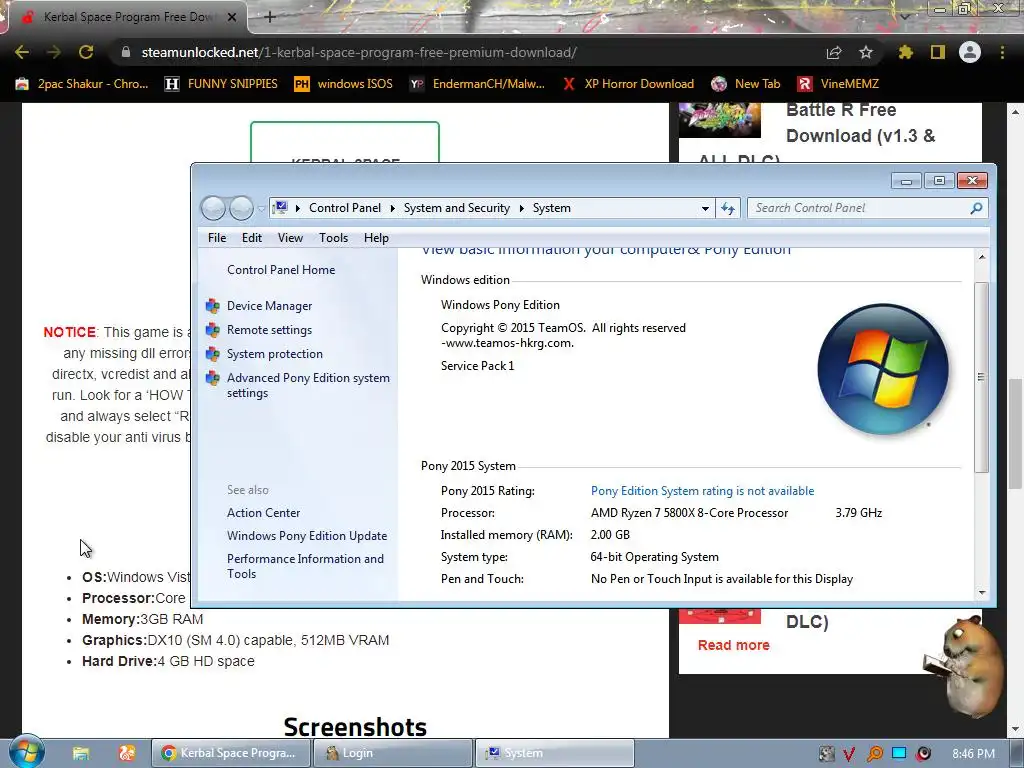Click the share page icon in address bar
Viewport: 1024px width, 768px height.
click(834, 52)
